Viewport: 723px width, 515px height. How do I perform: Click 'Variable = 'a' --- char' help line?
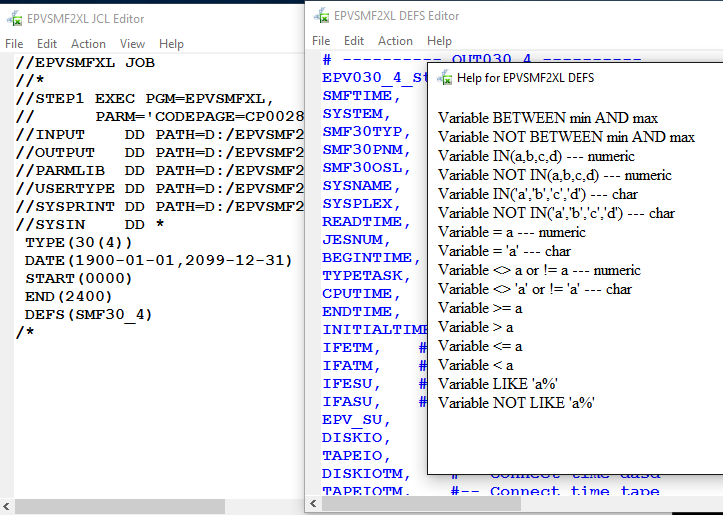point(504,251)
